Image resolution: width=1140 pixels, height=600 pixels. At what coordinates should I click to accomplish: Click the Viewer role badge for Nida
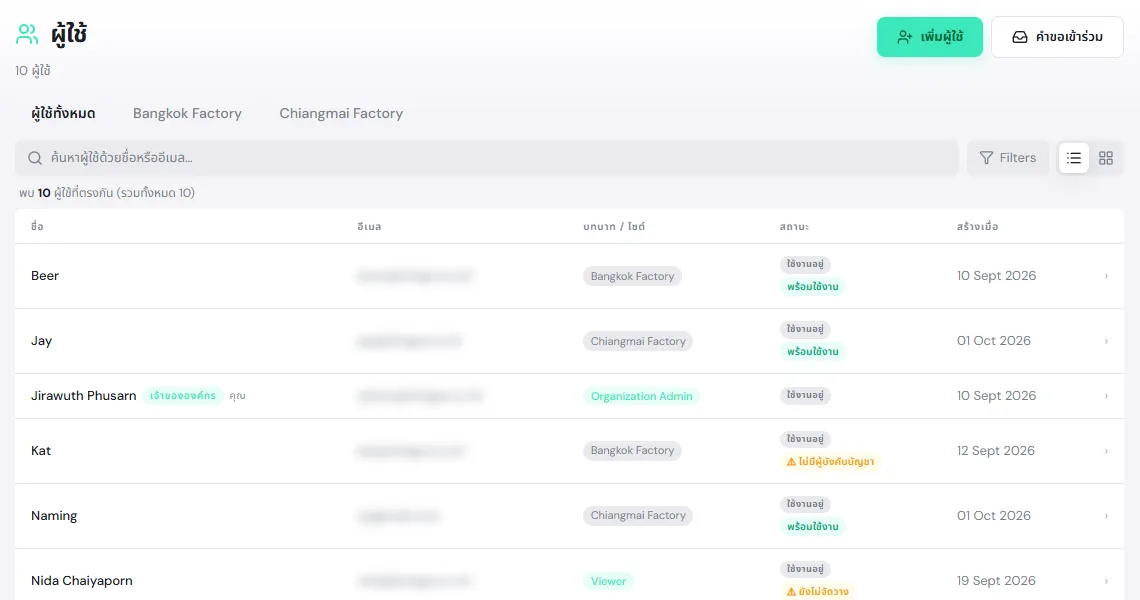tap(608, 581)
